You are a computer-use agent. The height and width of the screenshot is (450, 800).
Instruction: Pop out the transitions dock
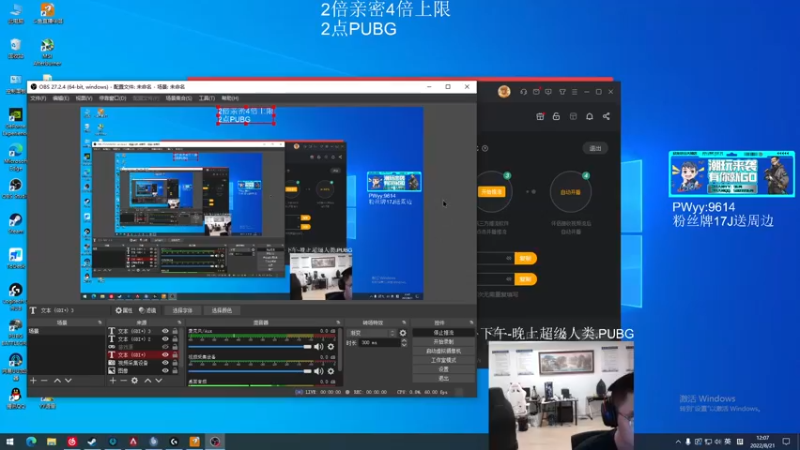404,322
